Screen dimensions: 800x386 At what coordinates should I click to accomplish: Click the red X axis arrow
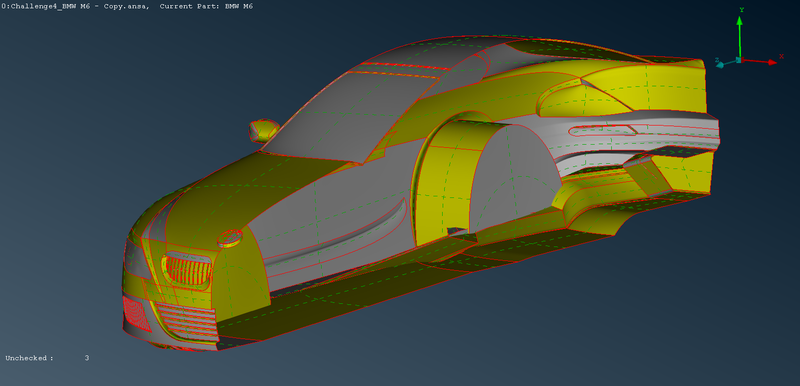click(x=759, y=61)
